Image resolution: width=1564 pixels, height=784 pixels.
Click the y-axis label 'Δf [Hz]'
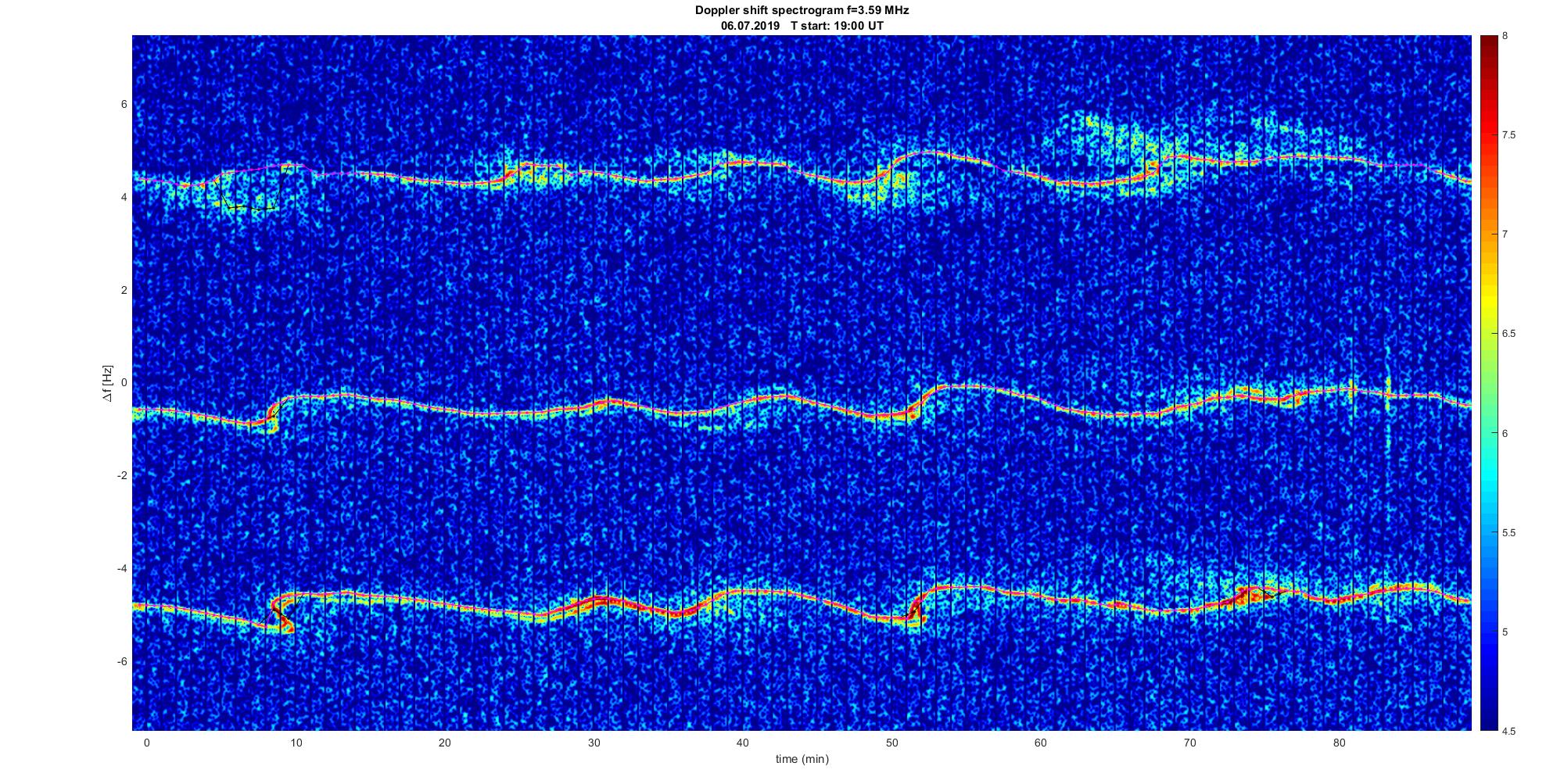click(x=107, y=383)
